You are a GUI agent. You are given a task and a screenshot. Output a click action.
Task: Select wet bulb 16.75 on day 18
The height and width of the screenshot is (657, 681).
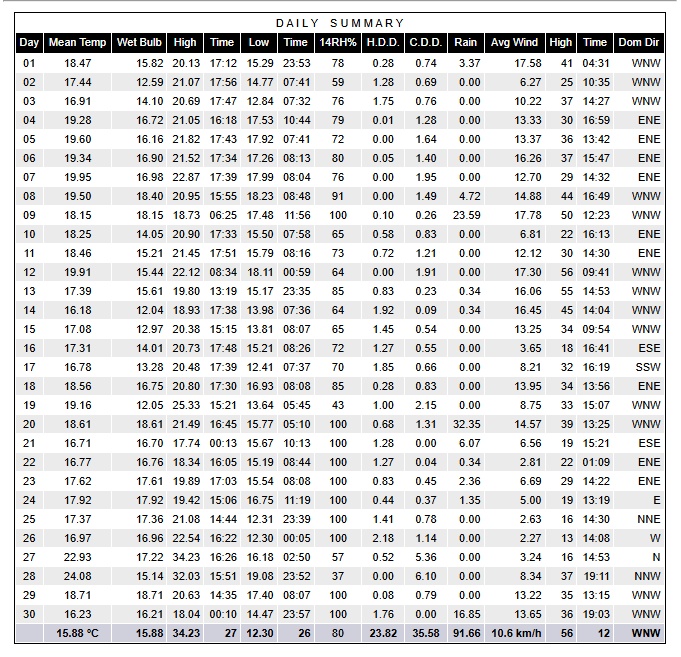pyautogui.click(x=150, y=386)
